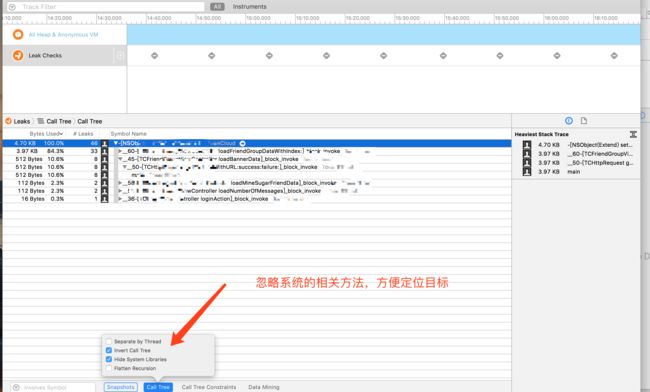The image size is (650, 392).
Task: Click the '3.97 KB' value in call tree
Action: coord(27,151)
